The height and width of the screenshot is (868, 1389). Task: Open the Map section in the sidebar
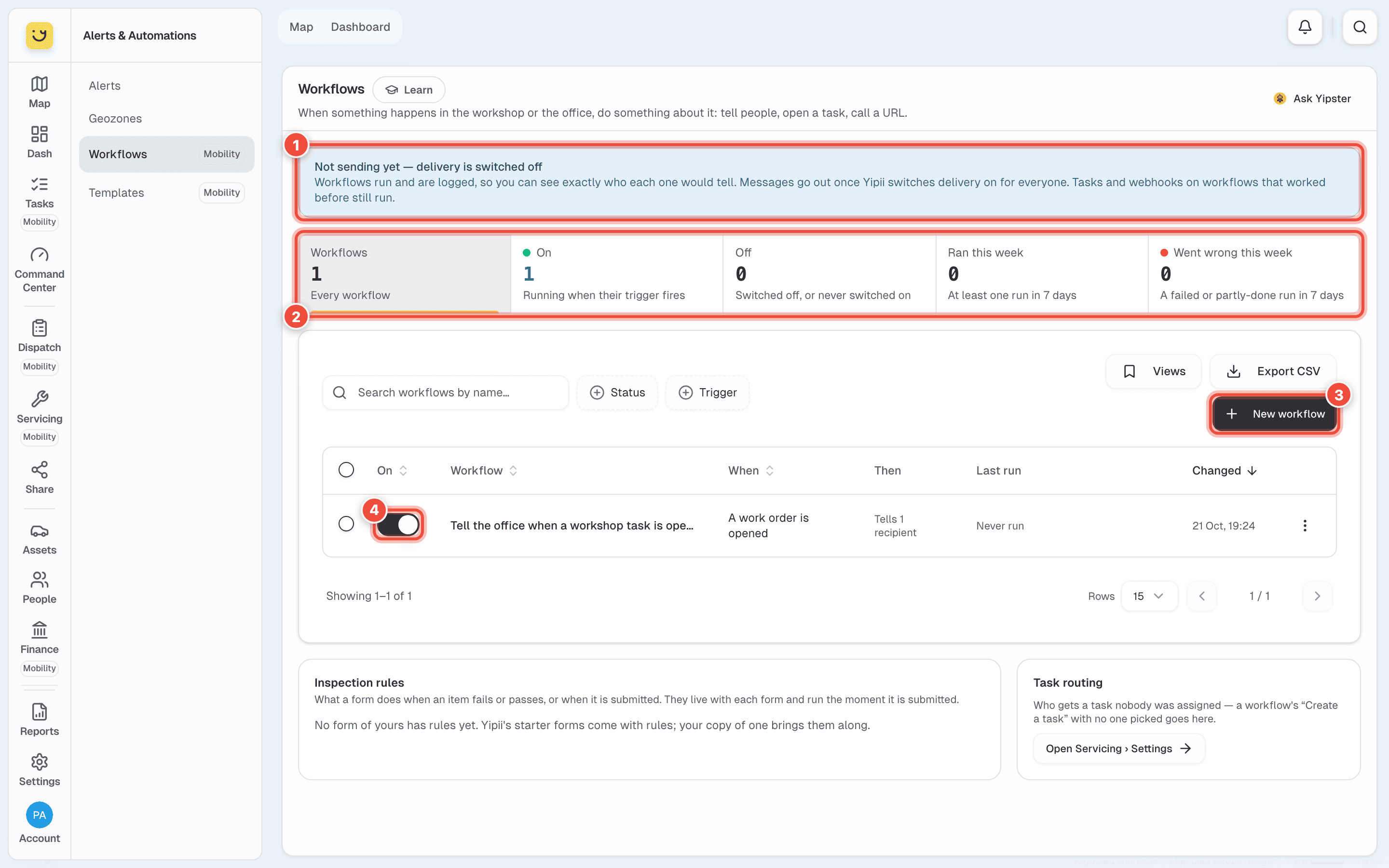(39, 92)
